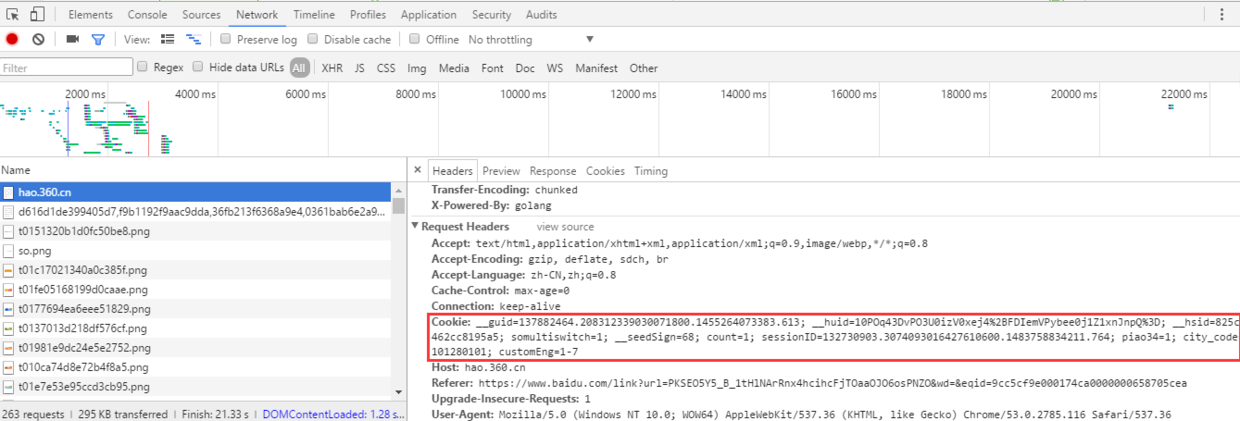Enable the Preserve log checkbox

pyautogui.click(x=226, y=39)
